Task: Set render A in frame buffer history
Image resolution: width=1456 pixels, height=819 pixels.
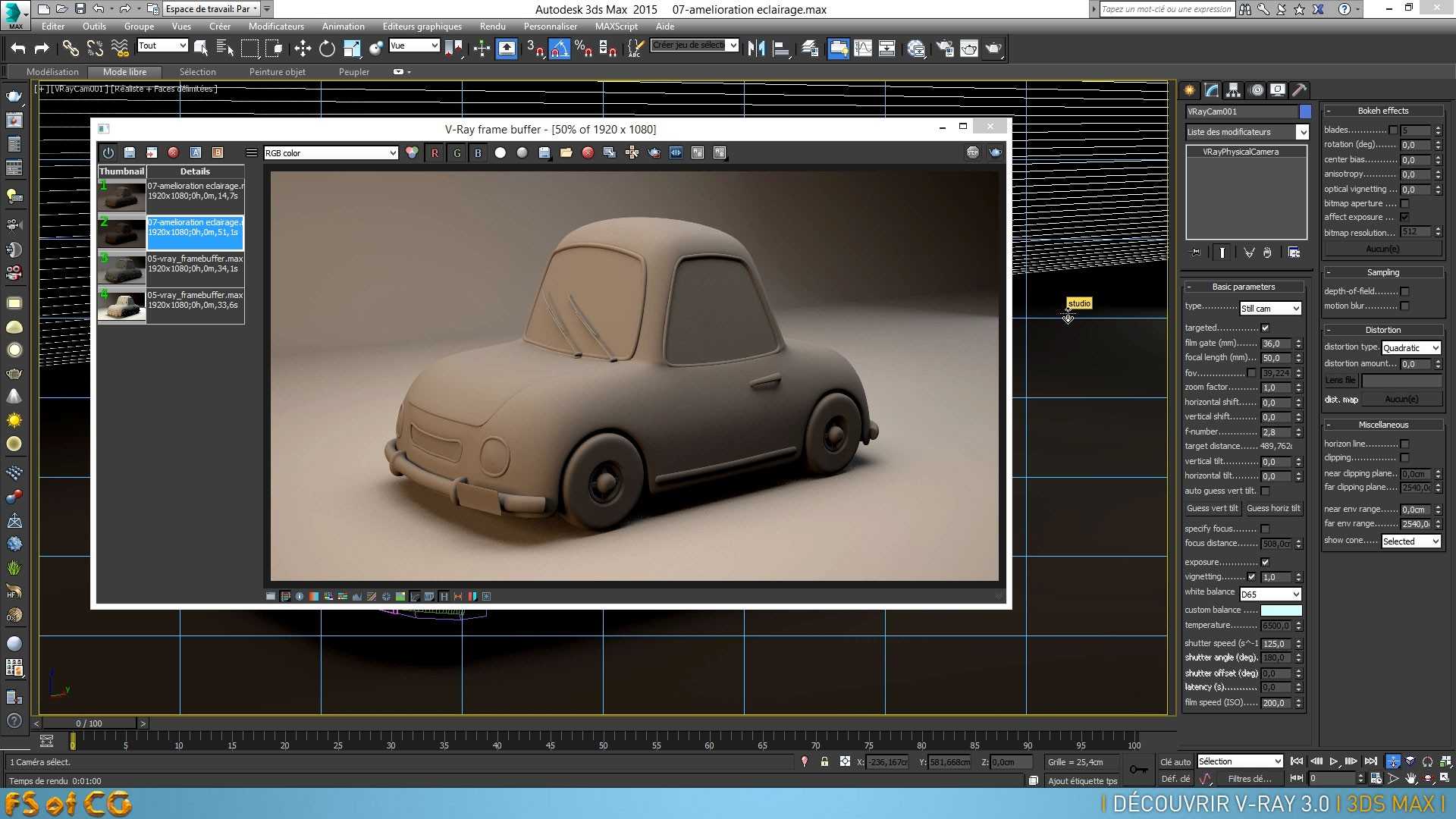Action: [x=196, y=152]
